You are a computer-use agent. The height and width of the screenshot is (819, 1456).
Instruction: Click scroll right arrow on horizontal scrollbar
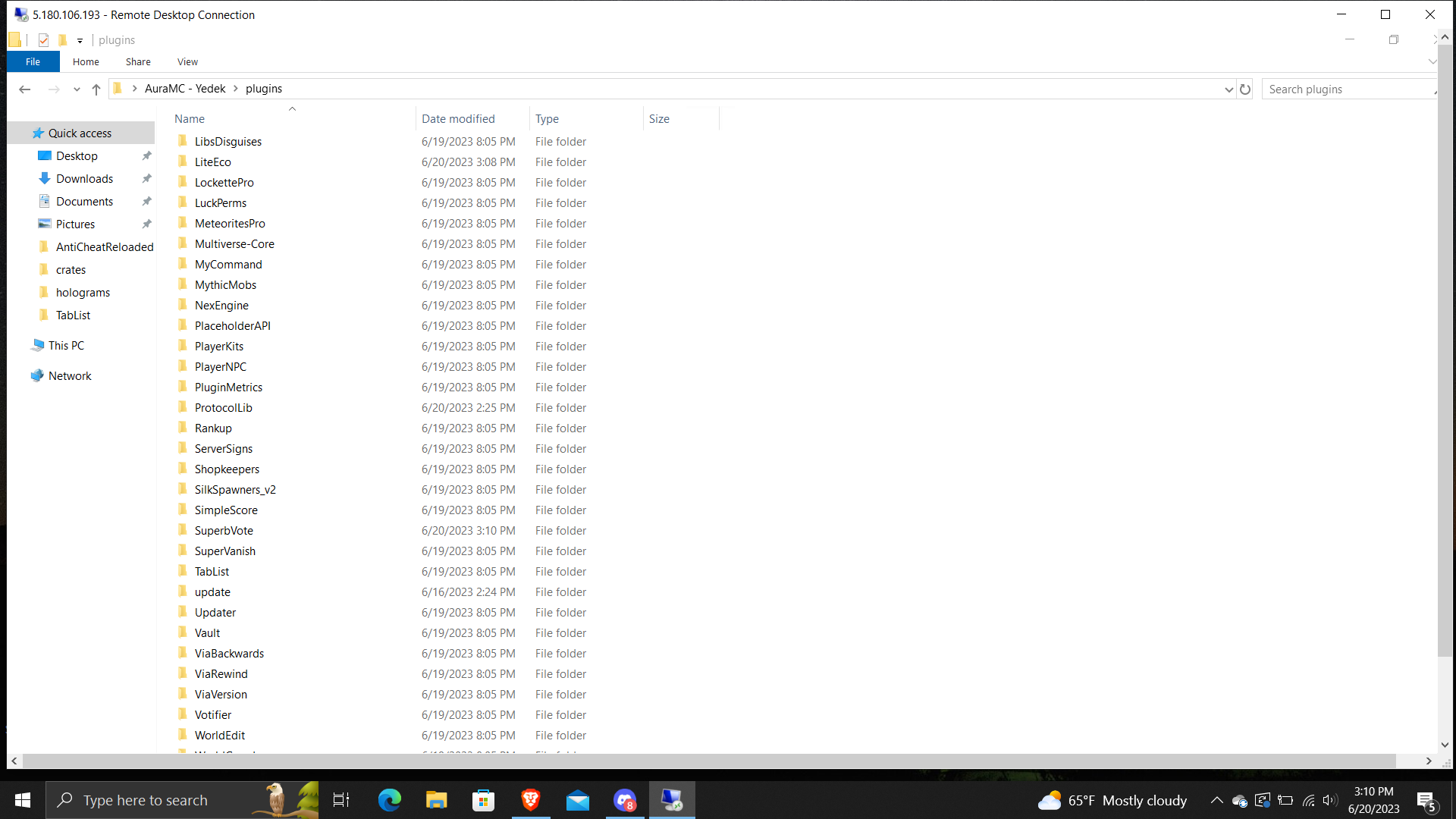(1429, 761)
